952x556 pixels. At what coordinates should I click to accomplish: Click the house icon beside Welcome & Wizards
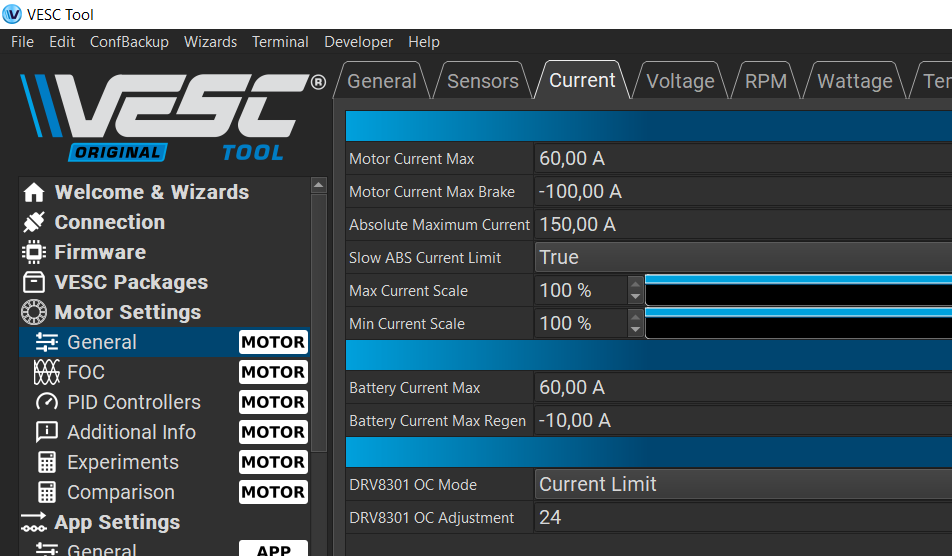tap(34, 193)
